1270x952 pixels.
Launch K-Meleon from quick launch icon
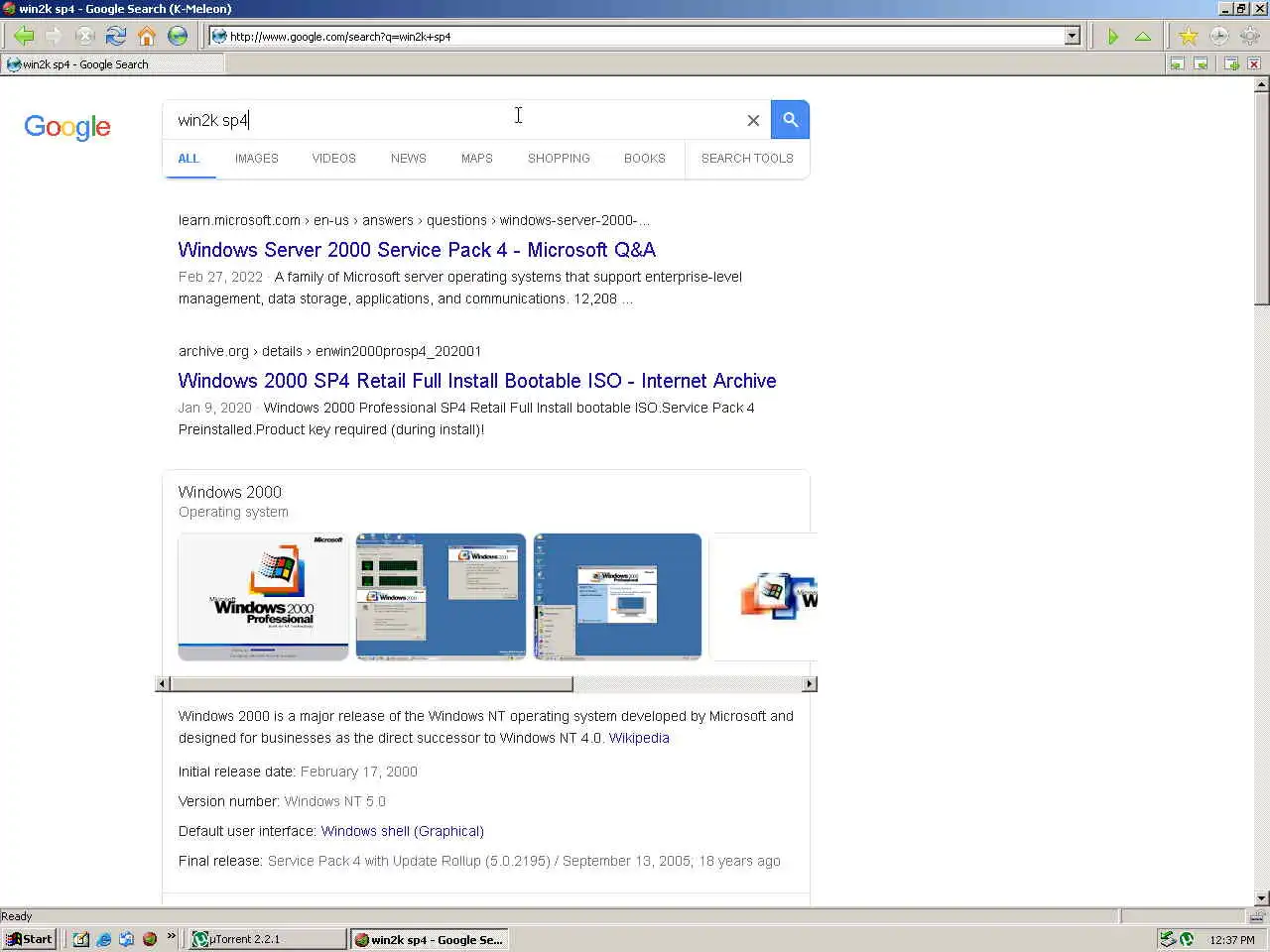[150, 939]
